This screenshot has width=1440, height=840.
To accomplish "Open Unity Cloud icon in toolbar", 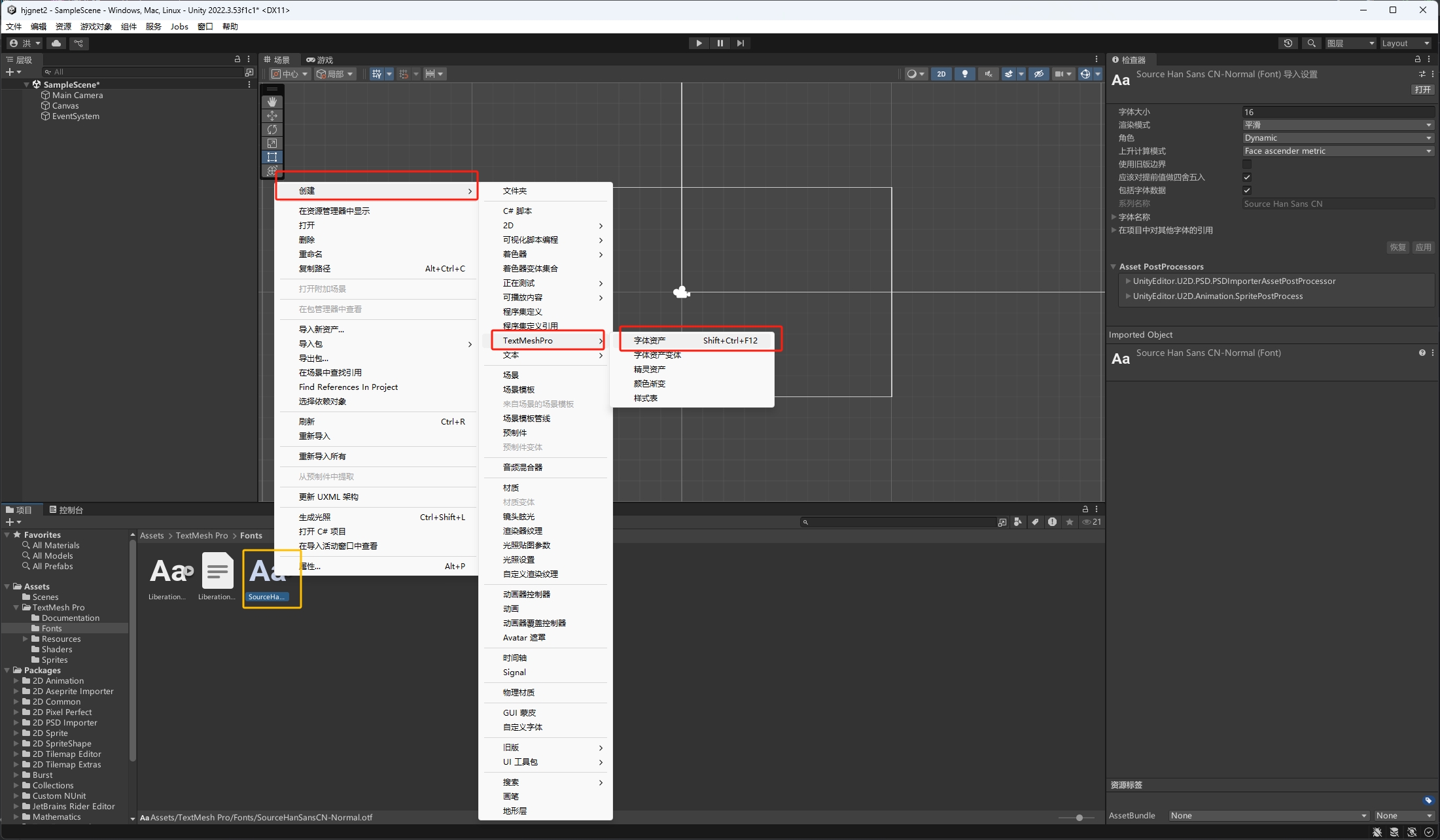I will click(57, 43).
